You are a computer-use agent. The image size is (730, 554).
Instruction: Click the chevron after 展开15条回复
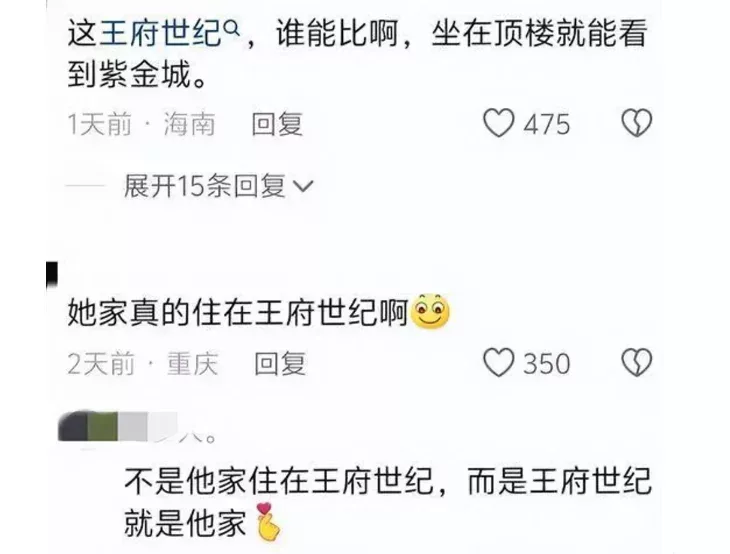(x=304, y=187)
